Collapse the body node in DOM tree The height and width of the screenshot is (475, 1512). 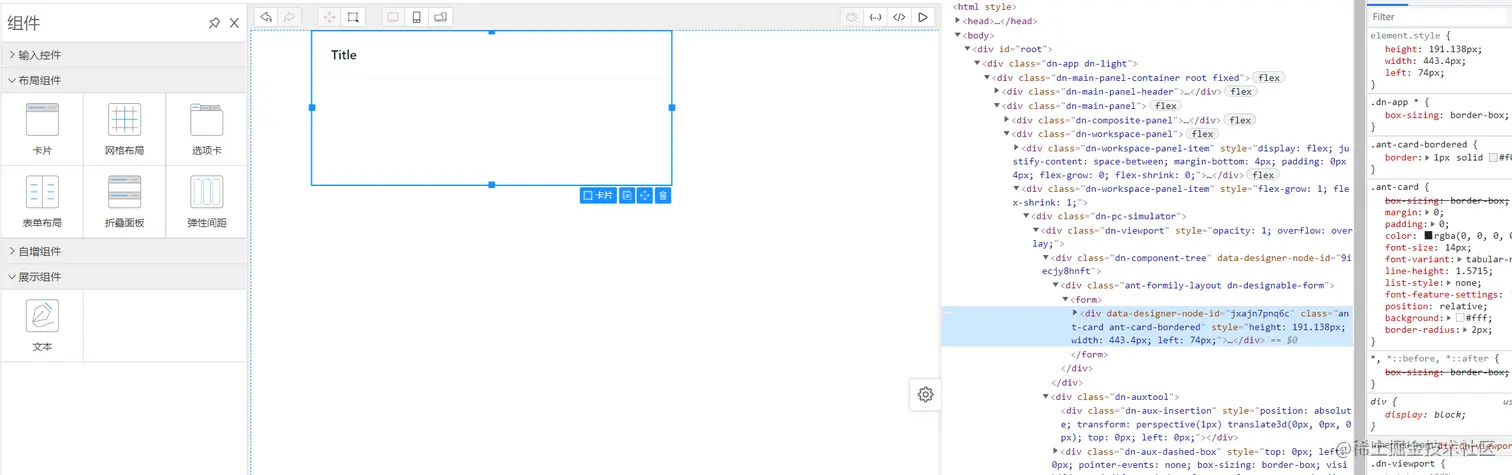pyautogui.click(x=958, y=35)
